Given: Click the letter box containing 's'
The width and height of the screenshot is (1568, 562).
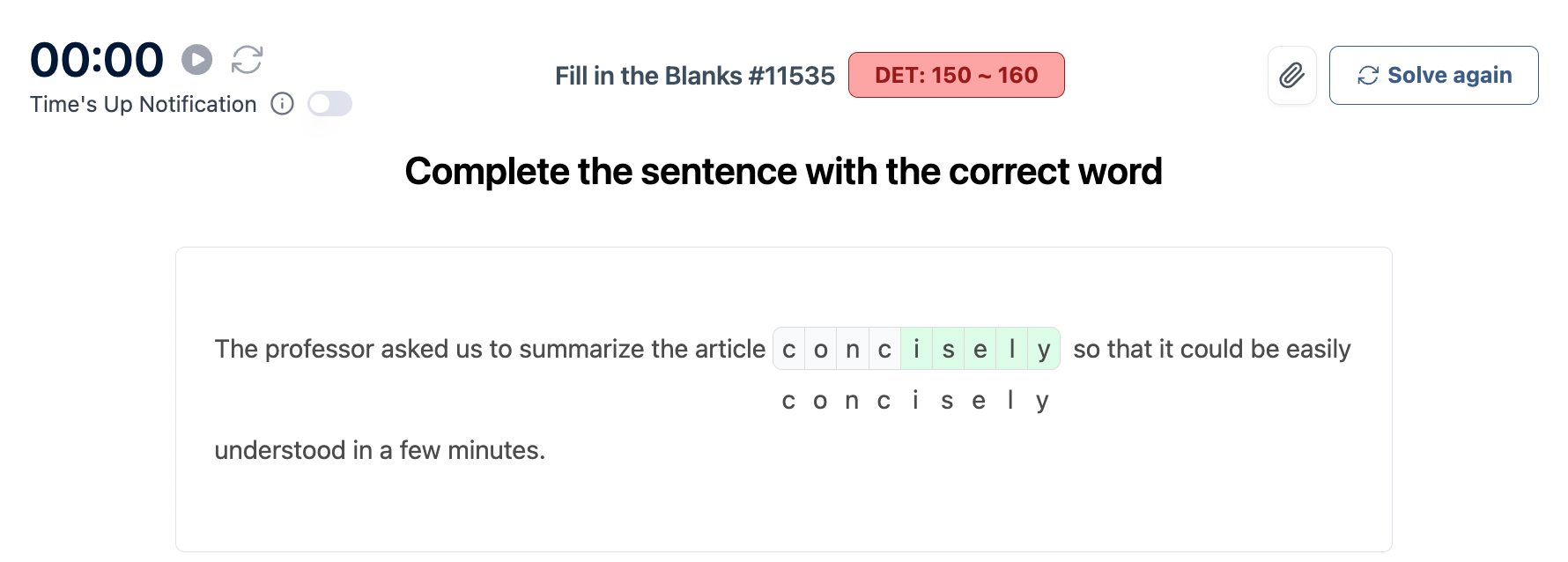Looking at the screenshot, I should tap(948, 350).
